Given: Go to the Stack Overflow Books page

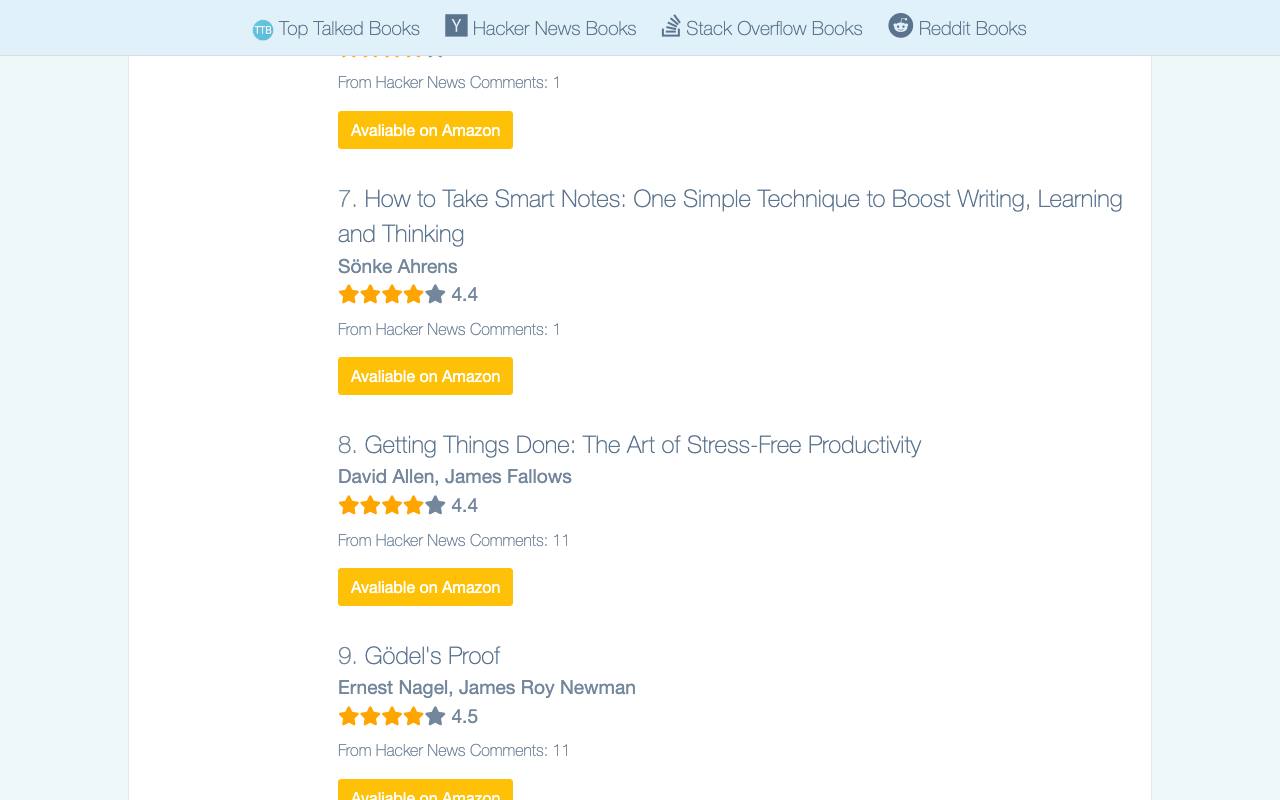Looking at the screenshot, I should click(x=774, y=28).
